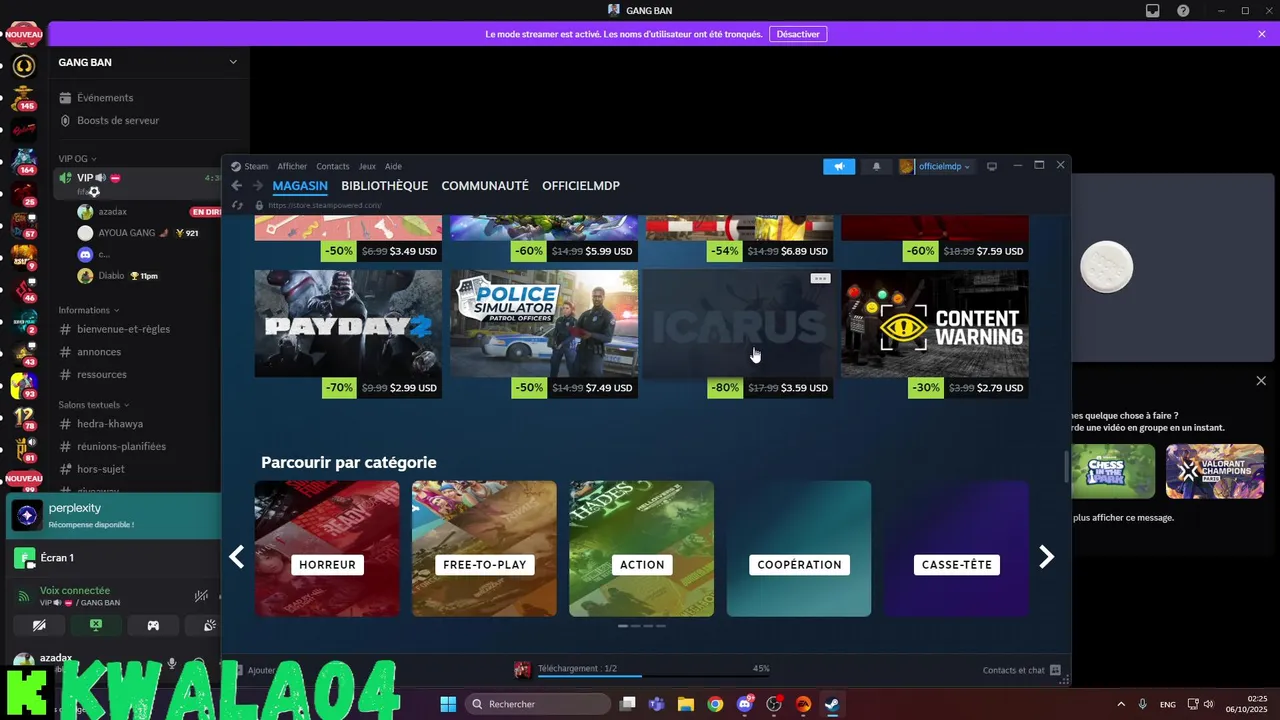The image size is (1280, 720).
Task: Click Discord's share-your-screen stop icon
Action: (96, 625)
